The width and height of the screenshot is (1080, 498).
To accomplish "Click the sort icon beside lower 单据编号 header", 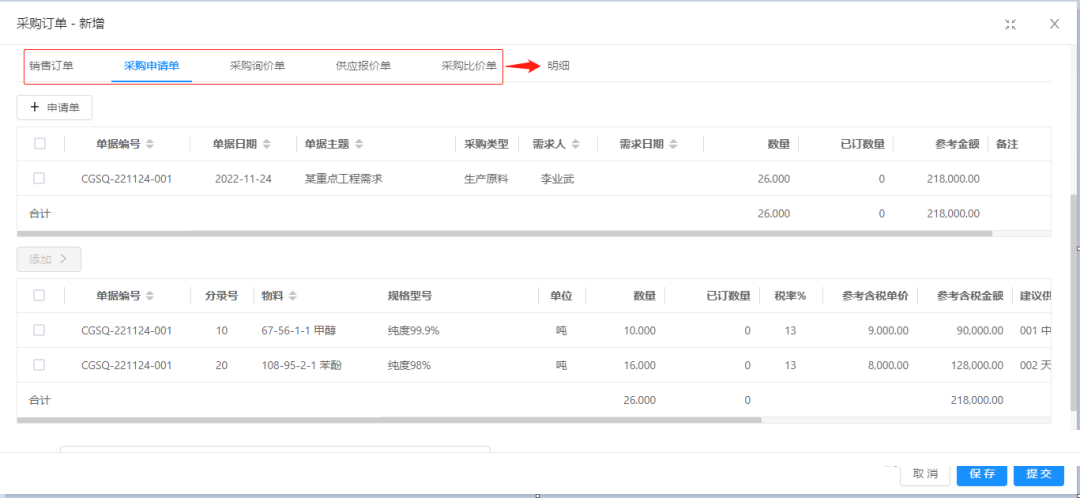I will pyautogui.click(x=150, y=296).
